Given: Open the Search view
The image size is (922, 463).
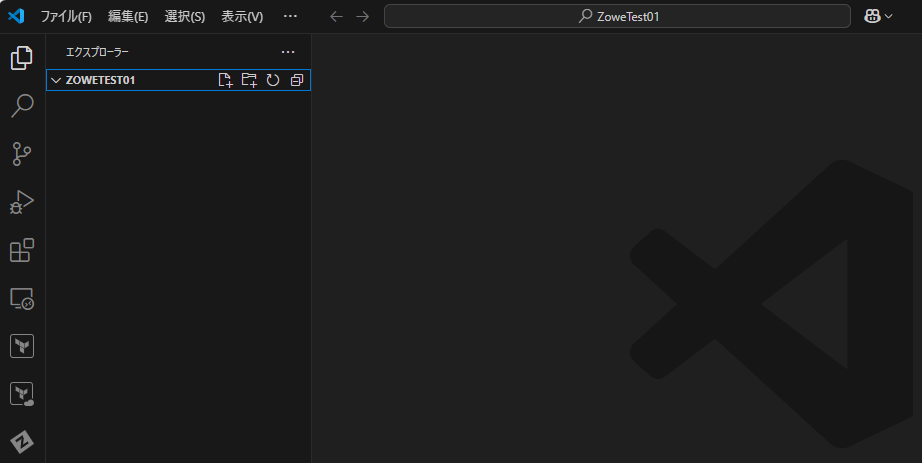Looking at the screenshot, I should click(22, 106).
